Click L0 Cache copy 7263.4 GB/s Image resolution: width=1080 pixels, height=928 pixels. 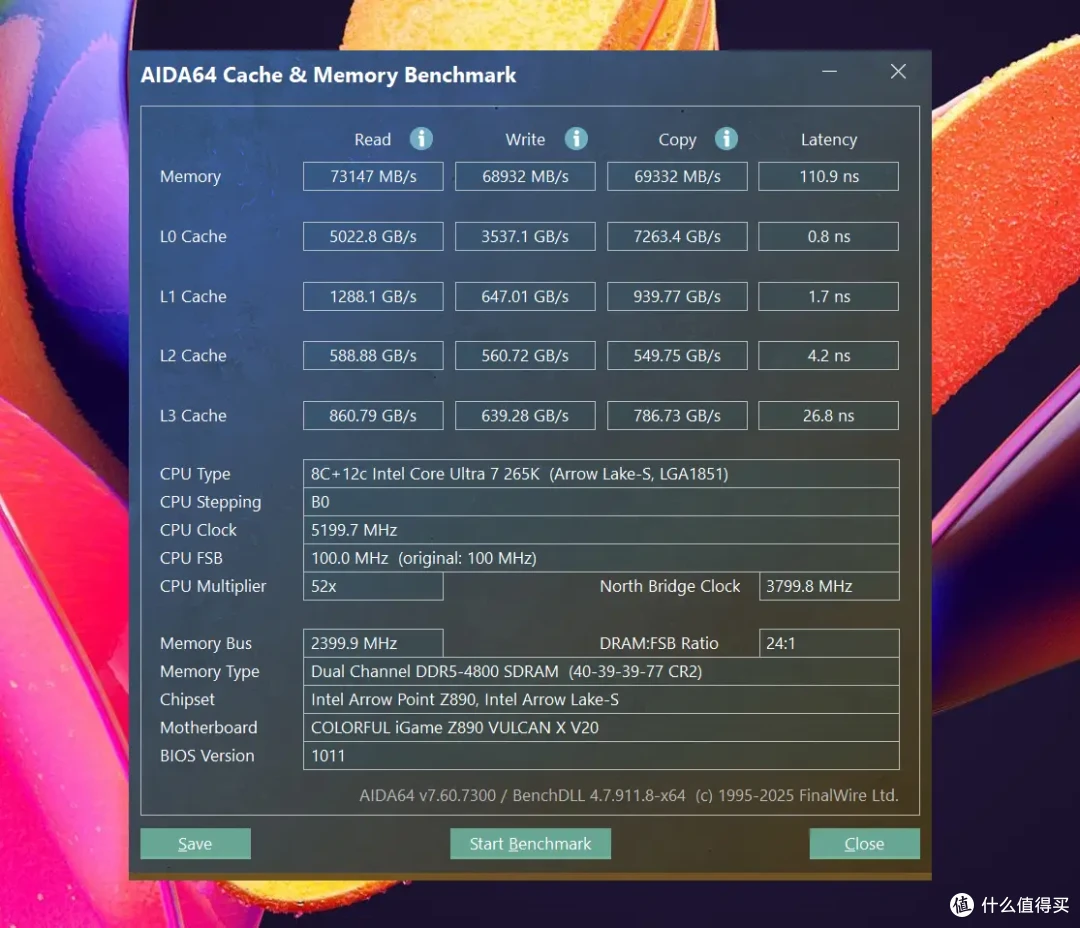(x=677, y=236)
